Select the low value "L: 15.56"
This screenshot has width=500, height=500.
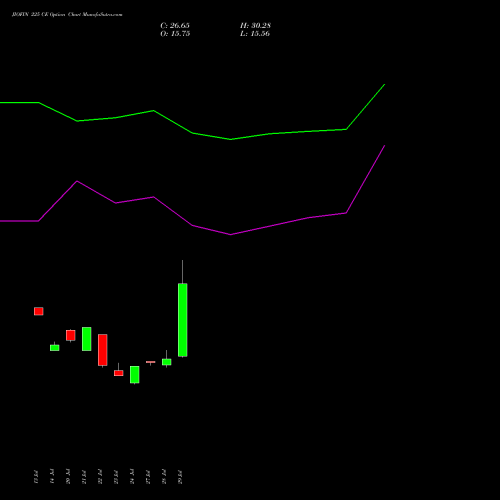coord(255,34)
